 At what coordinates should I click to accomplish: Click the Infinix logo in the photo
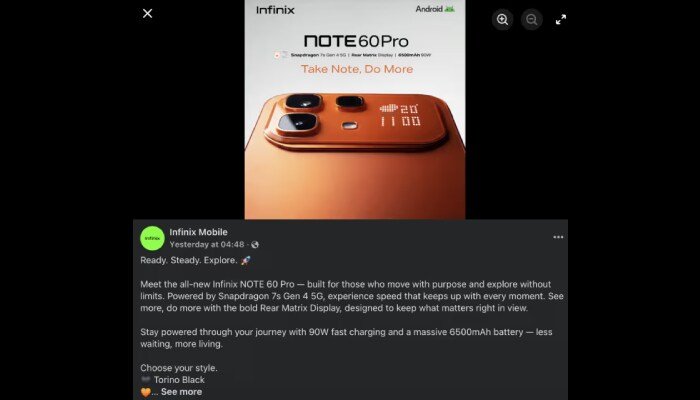click(275, 10)
